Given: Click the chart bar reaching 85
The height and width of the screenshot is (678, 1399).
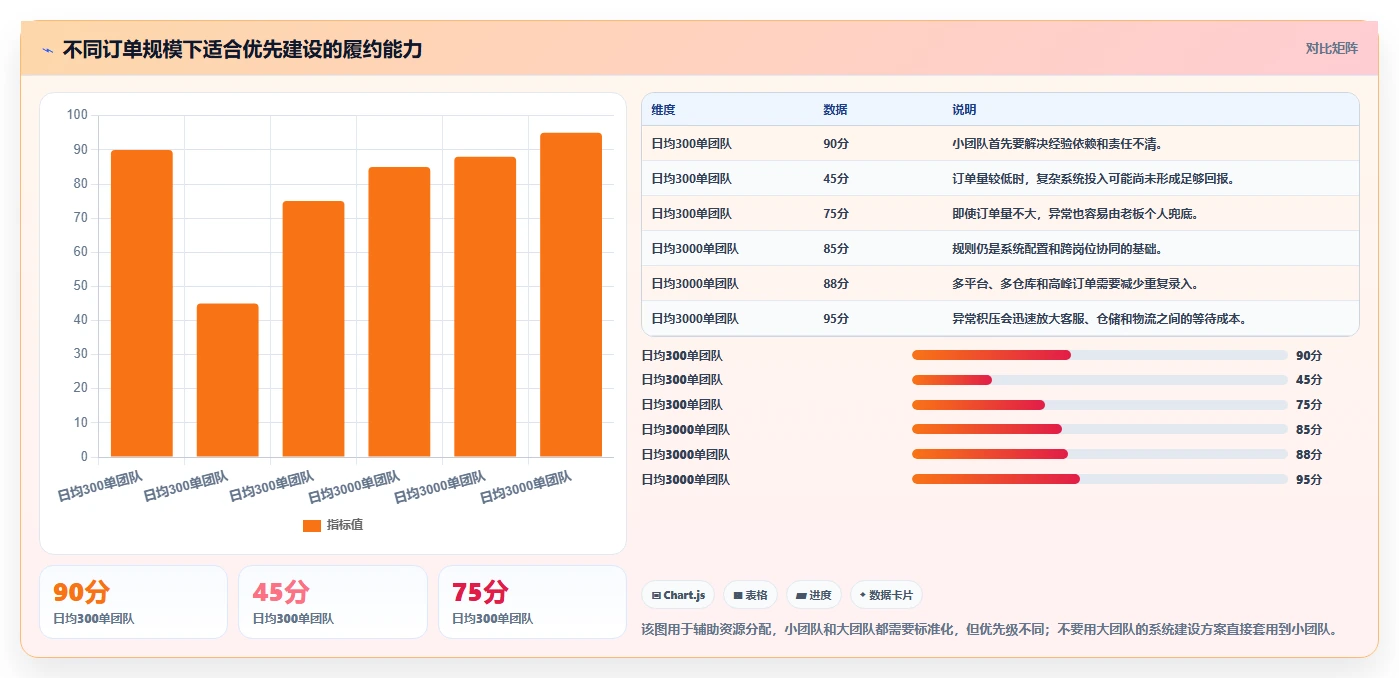Looking at the screenshot, I should [x=399, y=312].
